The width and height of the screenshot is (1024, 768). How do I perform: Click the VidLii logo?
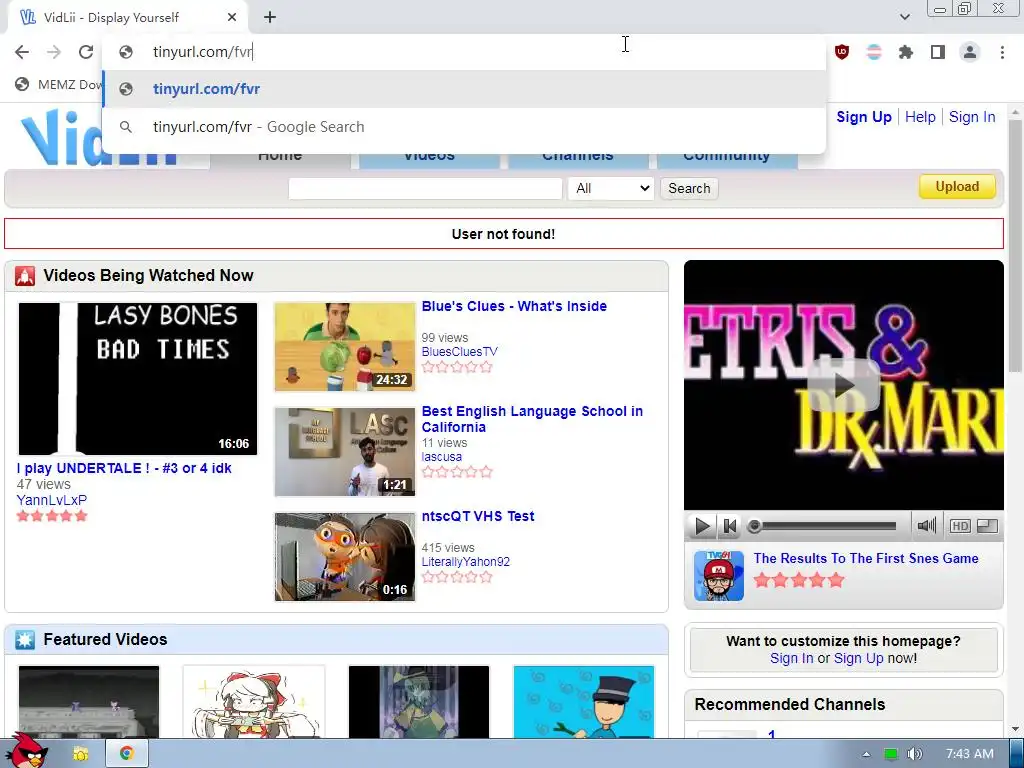[x=98, y=138]
